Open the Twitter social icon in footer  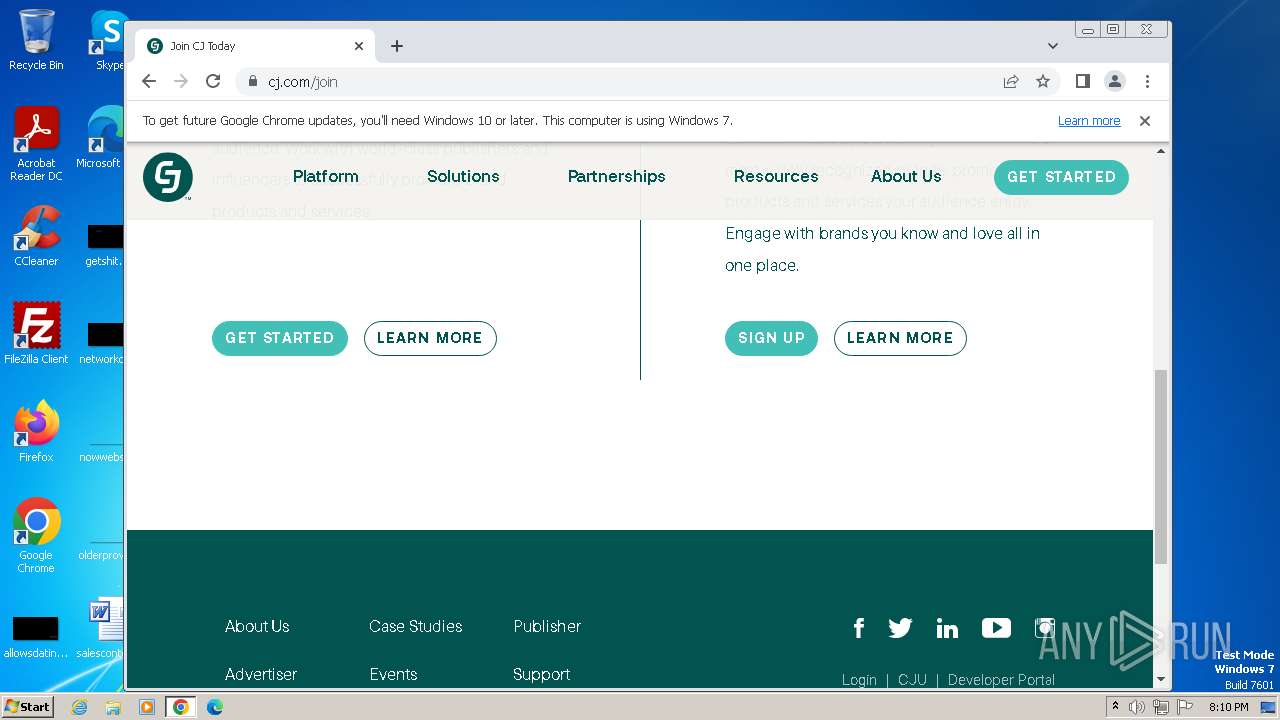(900, 628)
